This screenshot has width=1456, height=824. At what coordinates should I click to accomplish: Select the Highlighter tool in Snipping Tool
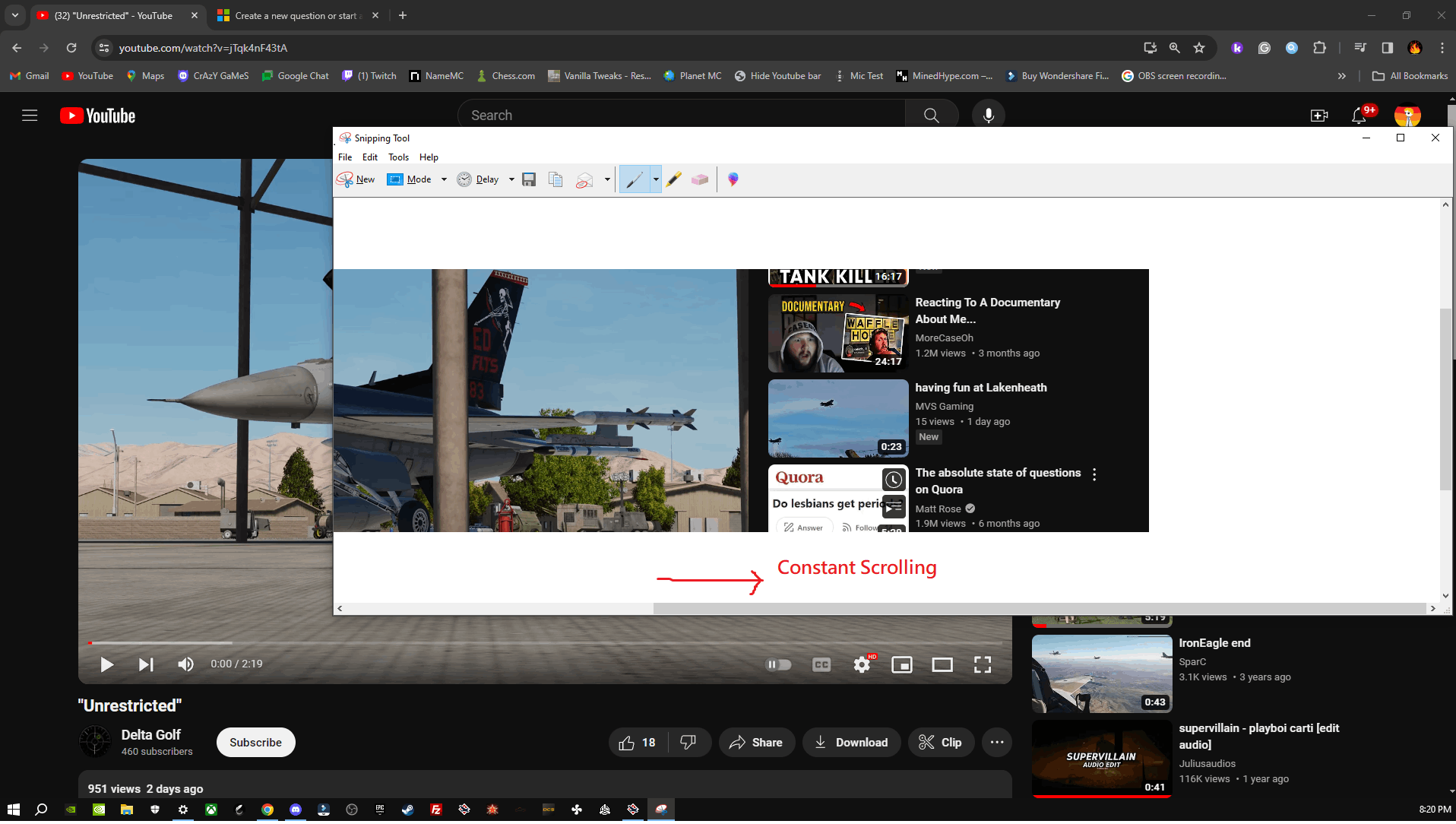[673, 179]
